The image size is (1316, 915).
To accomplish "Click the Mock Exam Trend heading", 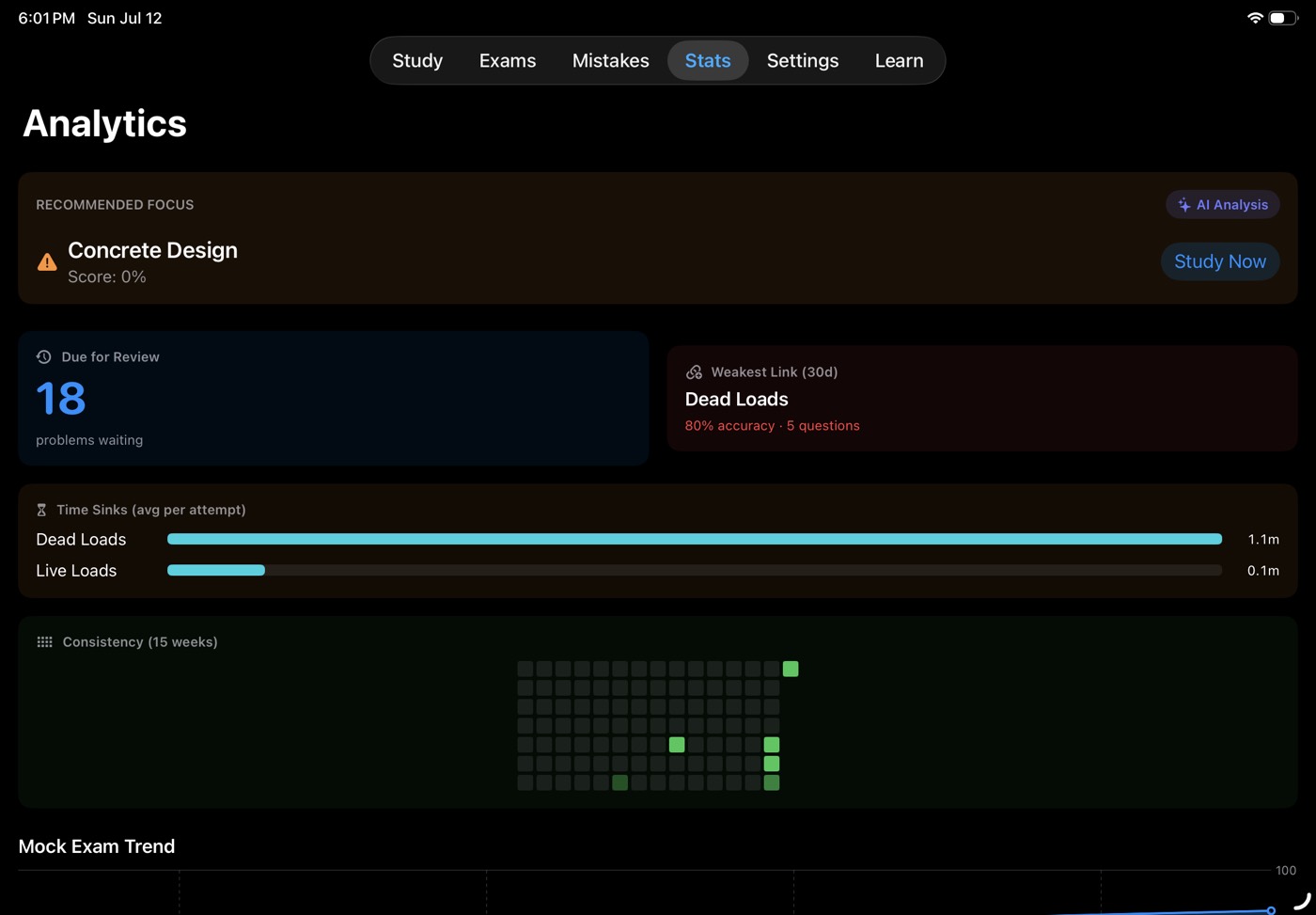I will coord(97,846).
